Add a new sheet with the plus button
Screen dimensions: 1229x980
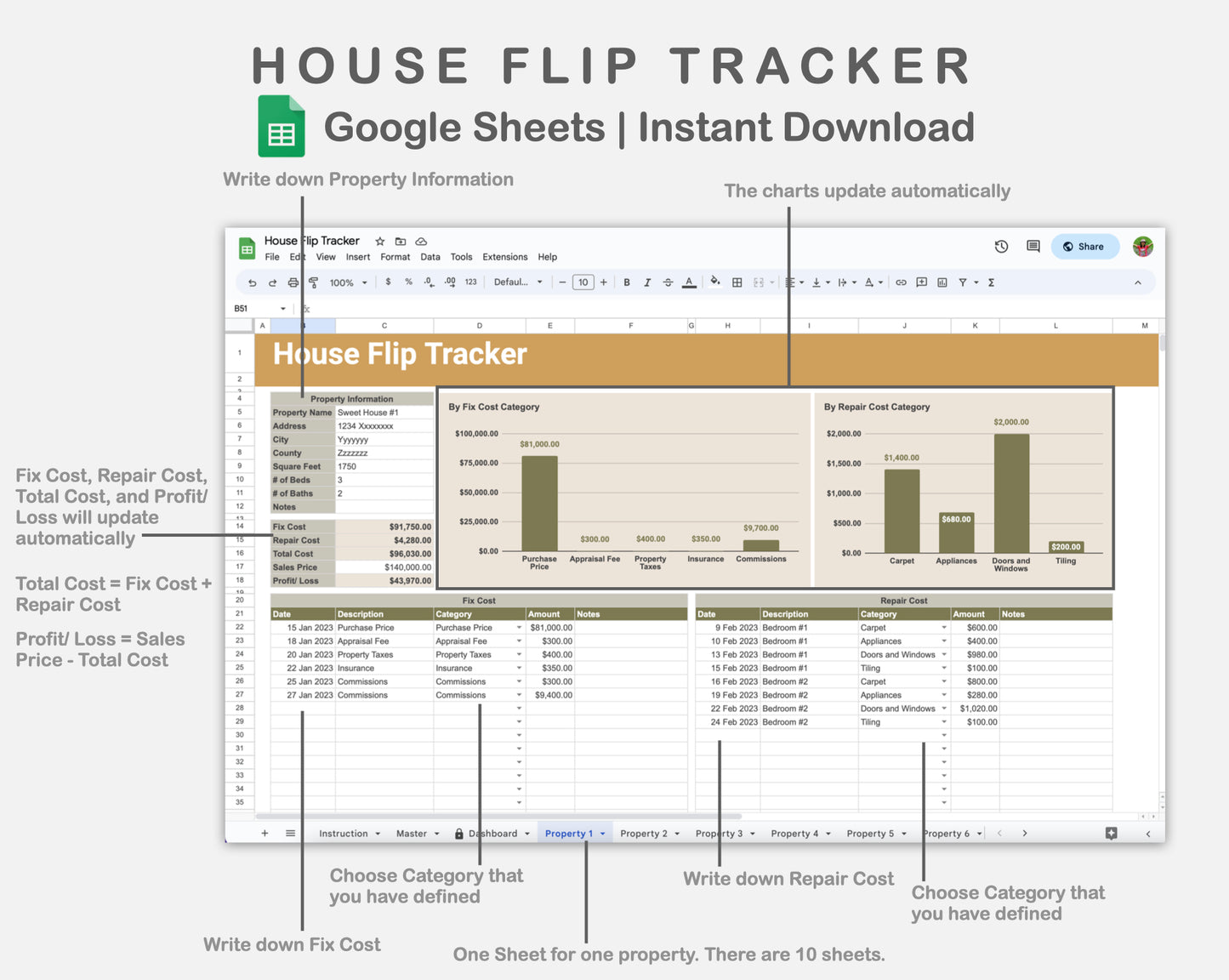click(265, 833)
